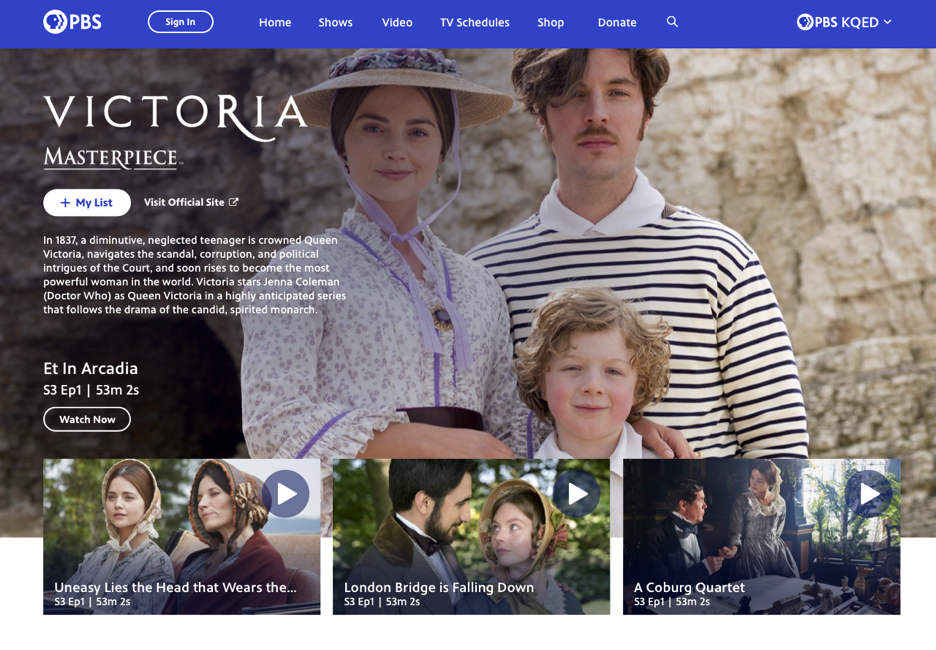This screenshot has width=936, height=650.
Task: Open the Shows menu item
Action: [x=335, y=23]
